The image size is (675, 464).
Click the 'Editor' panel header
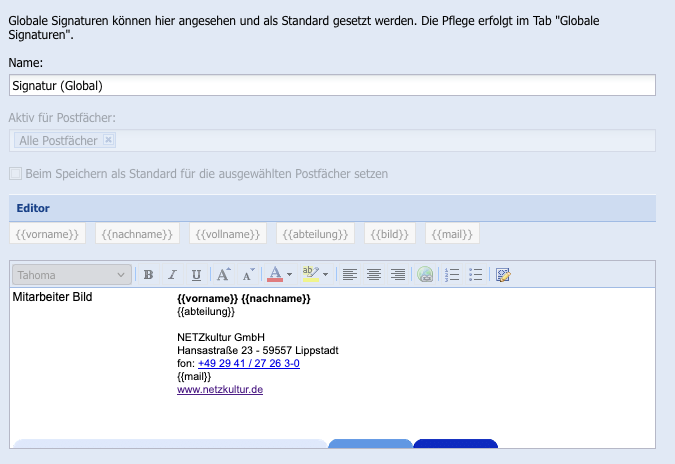point(332,208)
